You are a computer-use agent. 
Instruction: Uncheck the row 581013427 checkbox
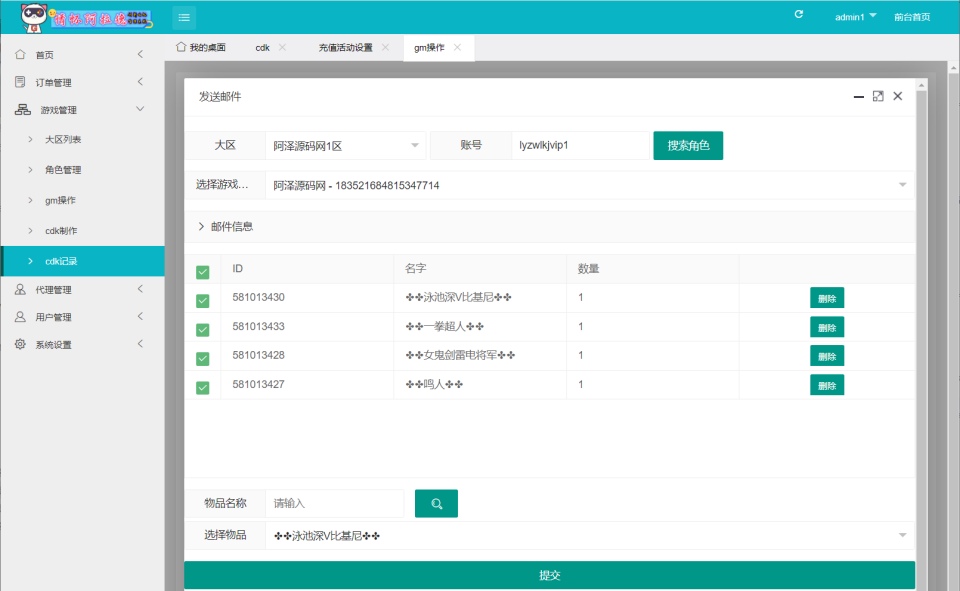click(203, 388)
